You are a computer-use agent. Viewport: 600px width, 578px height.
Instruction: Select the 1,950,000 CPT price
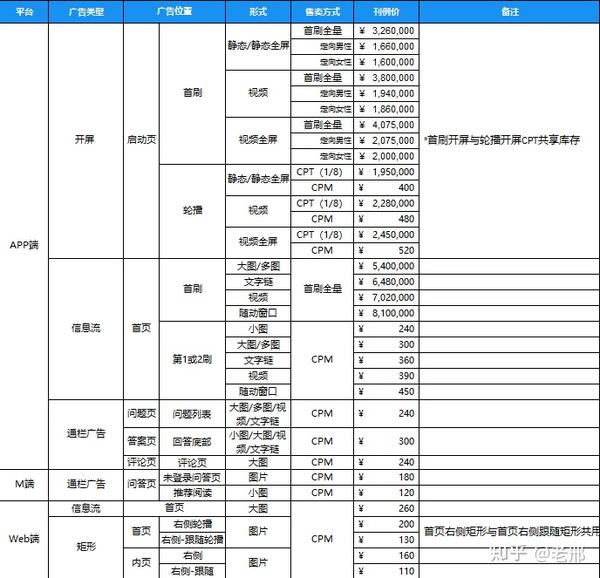coord(386,172)
